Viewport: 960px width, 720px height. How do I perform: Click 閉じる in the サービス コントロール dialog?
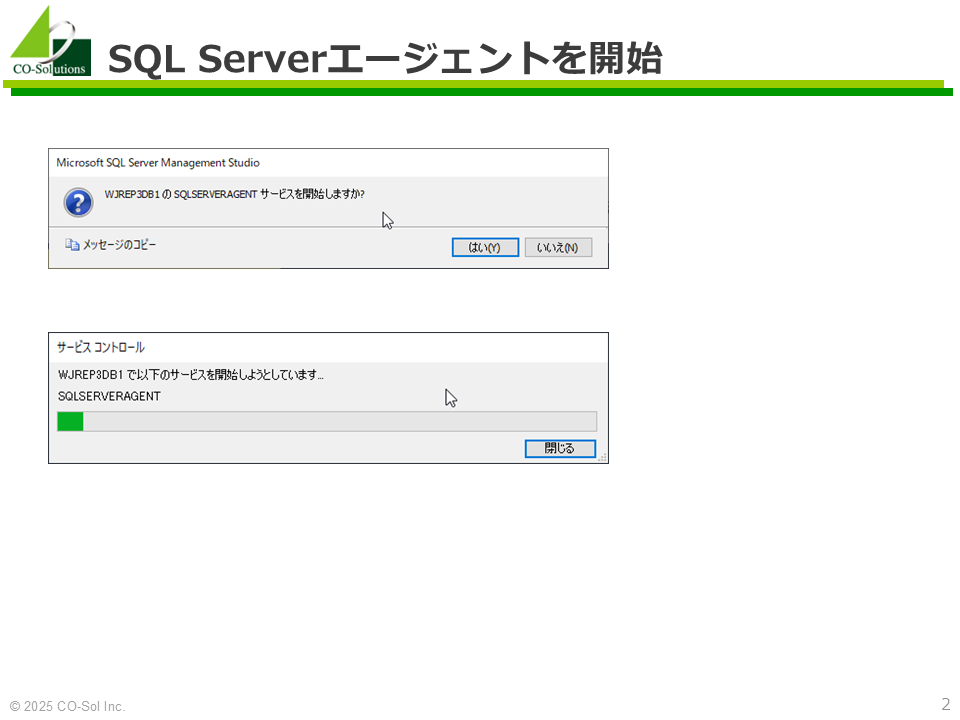pos(560,448)
